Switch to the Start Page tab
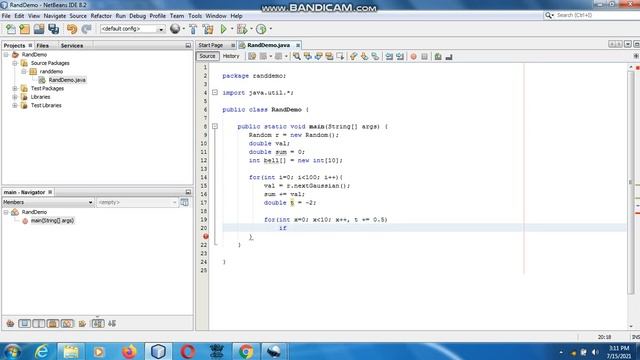The width and height of the screenshot is (640, 360). point(211,45)
